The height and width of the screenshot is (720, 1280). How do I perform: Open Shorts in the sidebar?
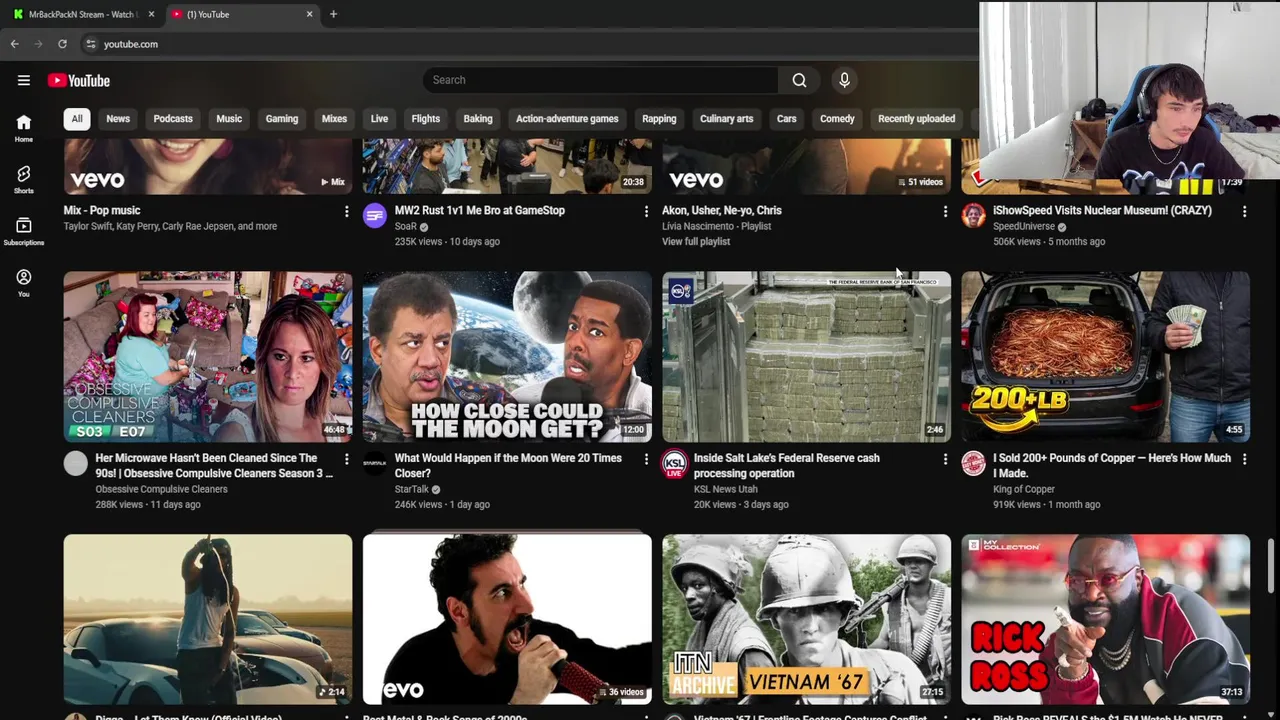(x=24, y=179)
